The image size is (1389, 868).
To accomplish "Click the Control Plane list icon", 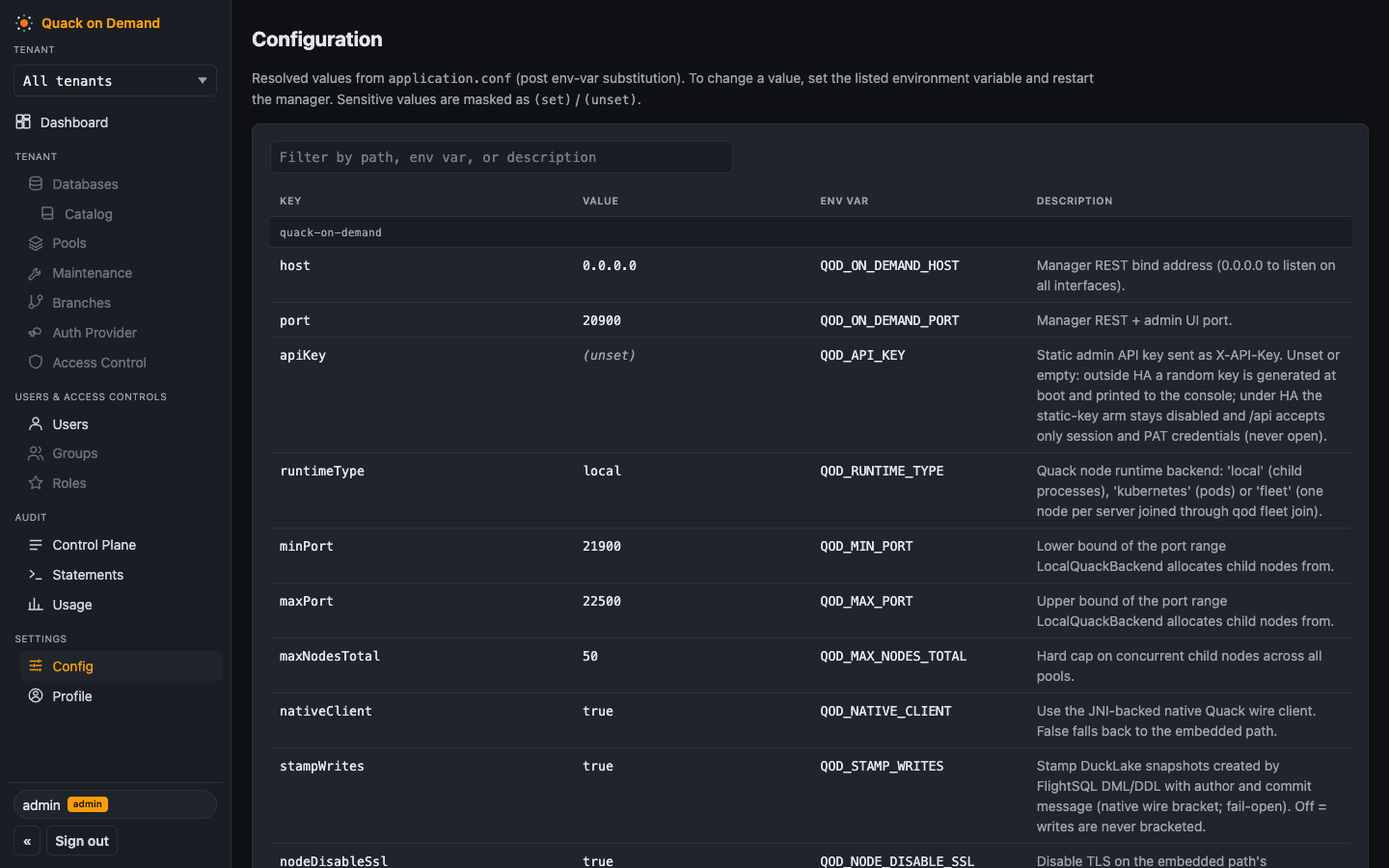I will [x=36, y=545].
